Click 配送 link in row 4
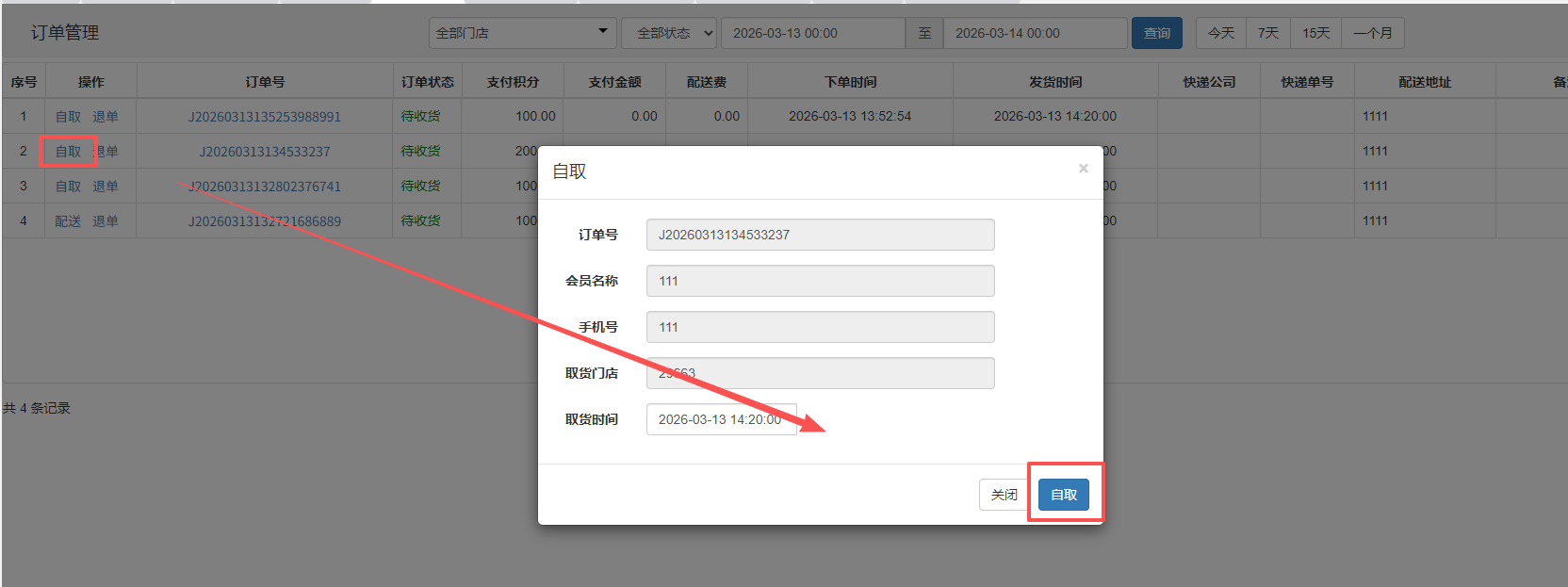This screenshot has width=1568, height=587. pyautogui.click(x=68, y=221)
